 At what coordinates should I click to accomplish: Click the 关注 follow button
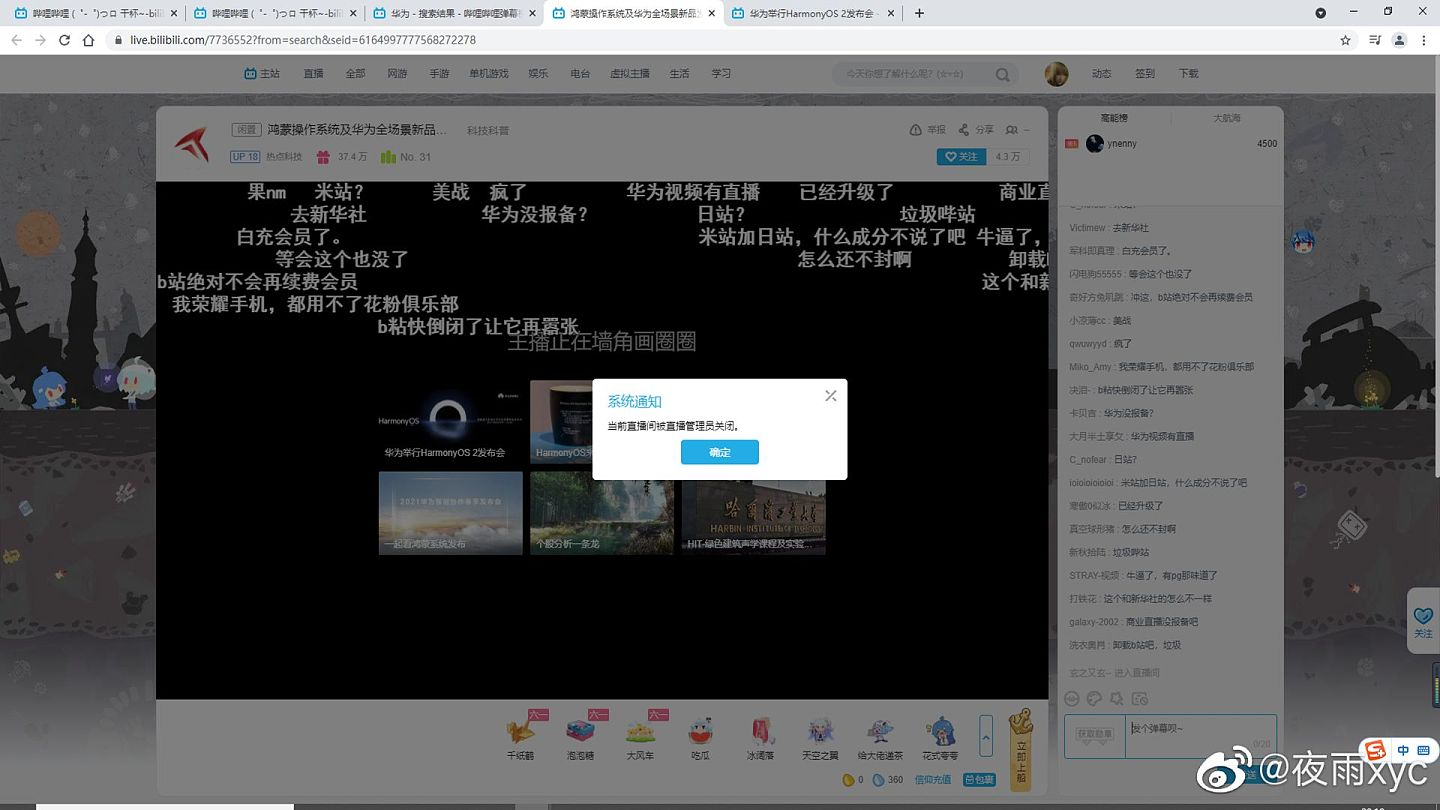pyautogui.click(x=962, y=157)
